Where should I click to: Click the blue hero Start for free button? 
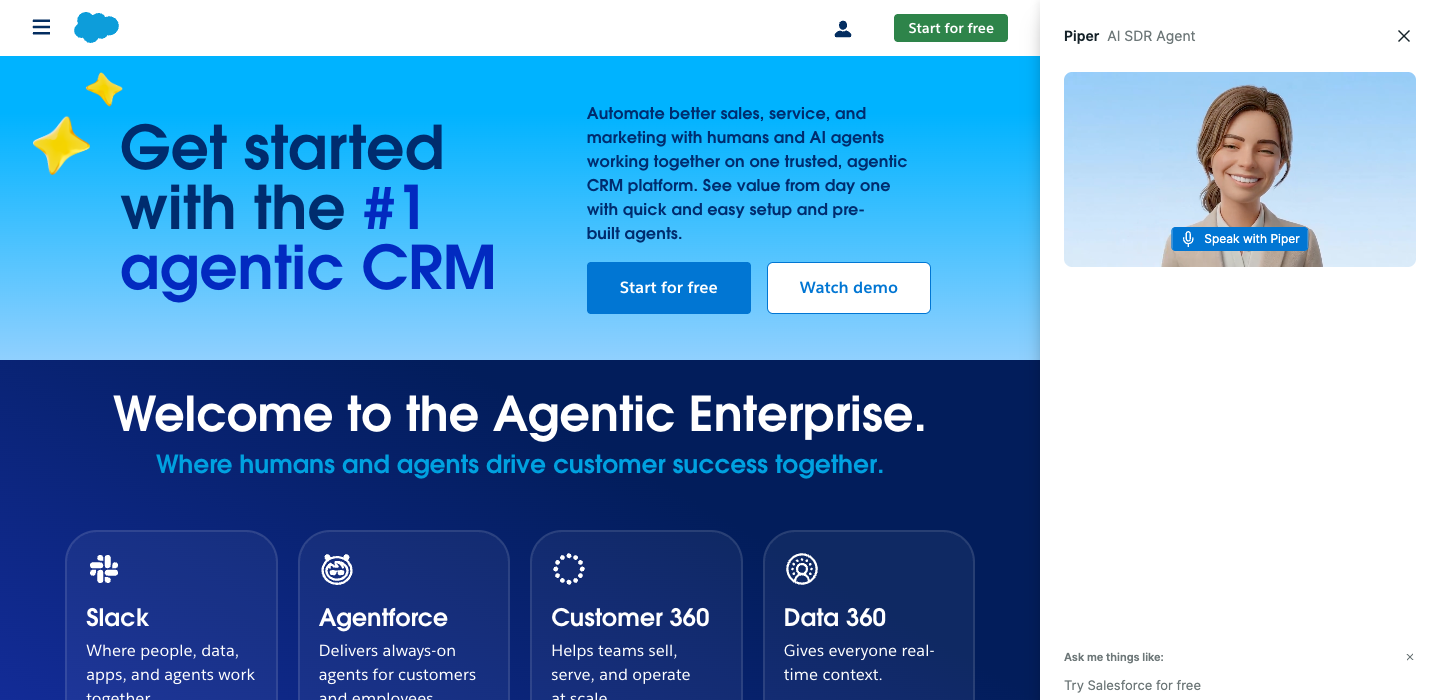point(669,288)
